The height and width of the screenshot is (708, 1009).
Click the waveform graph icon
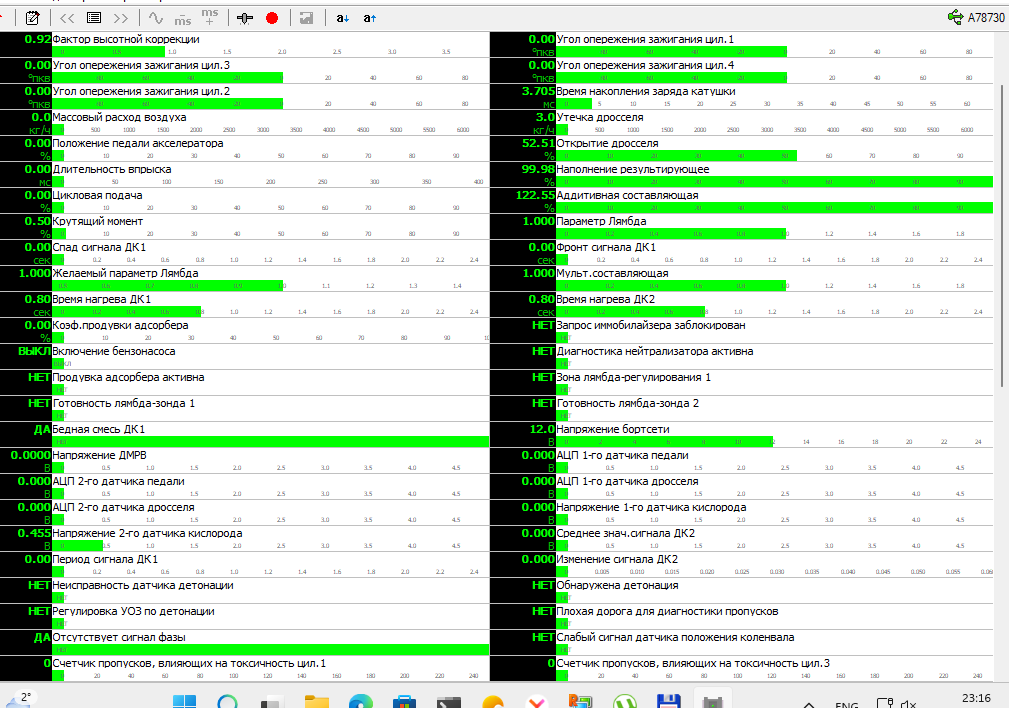tap(155, 18)
